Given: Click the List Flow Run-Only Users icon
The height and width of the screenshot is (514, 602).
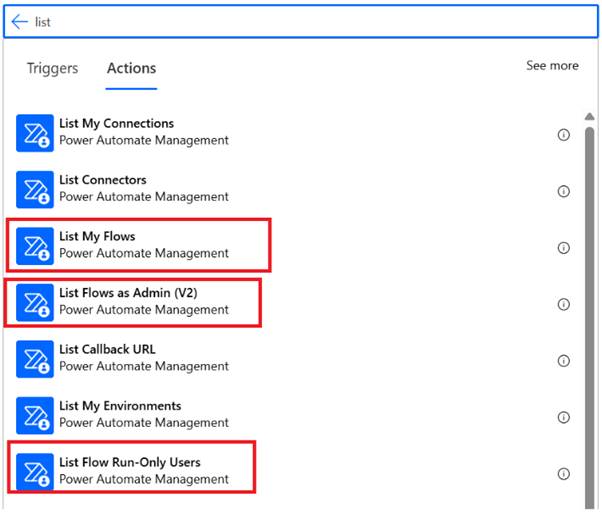Looking at the screenshot, I should pos(35,472).
